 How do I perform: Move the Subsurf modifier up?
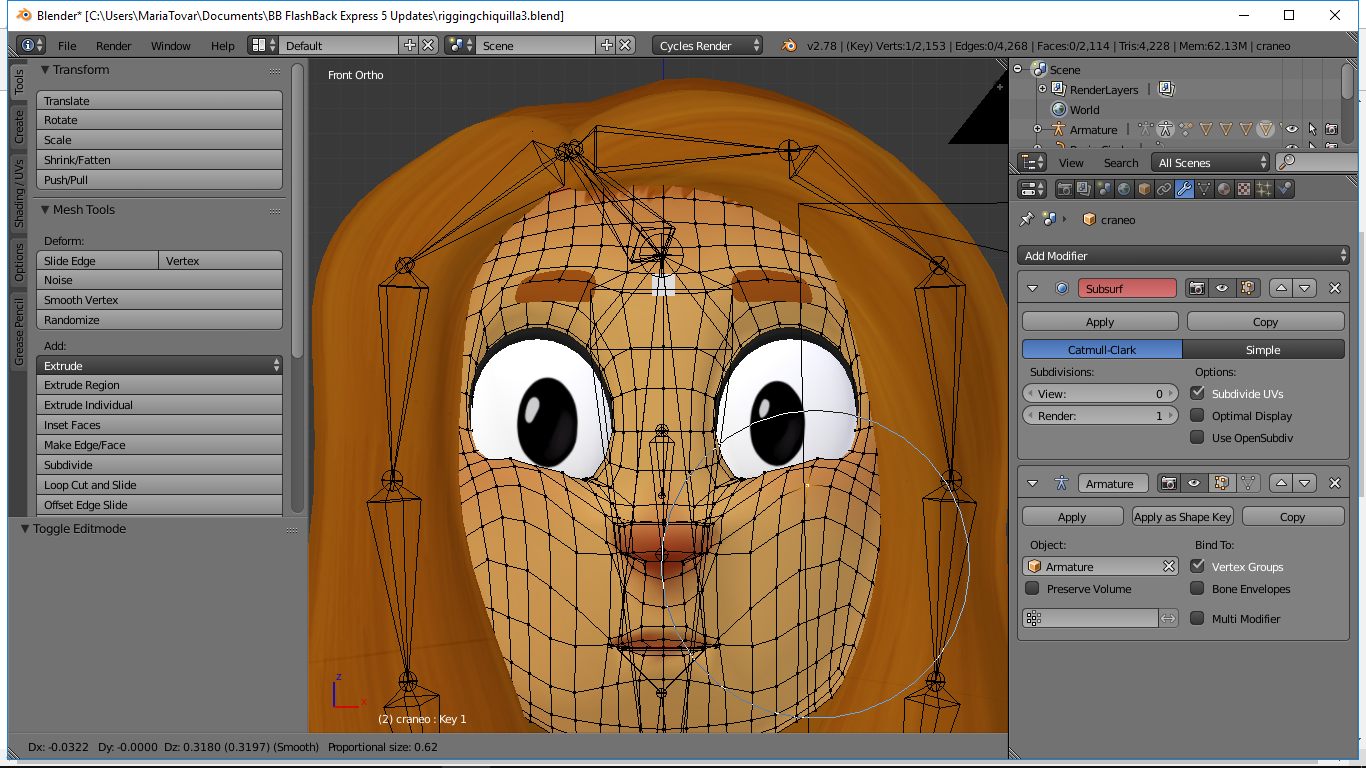click(1281, 288)
